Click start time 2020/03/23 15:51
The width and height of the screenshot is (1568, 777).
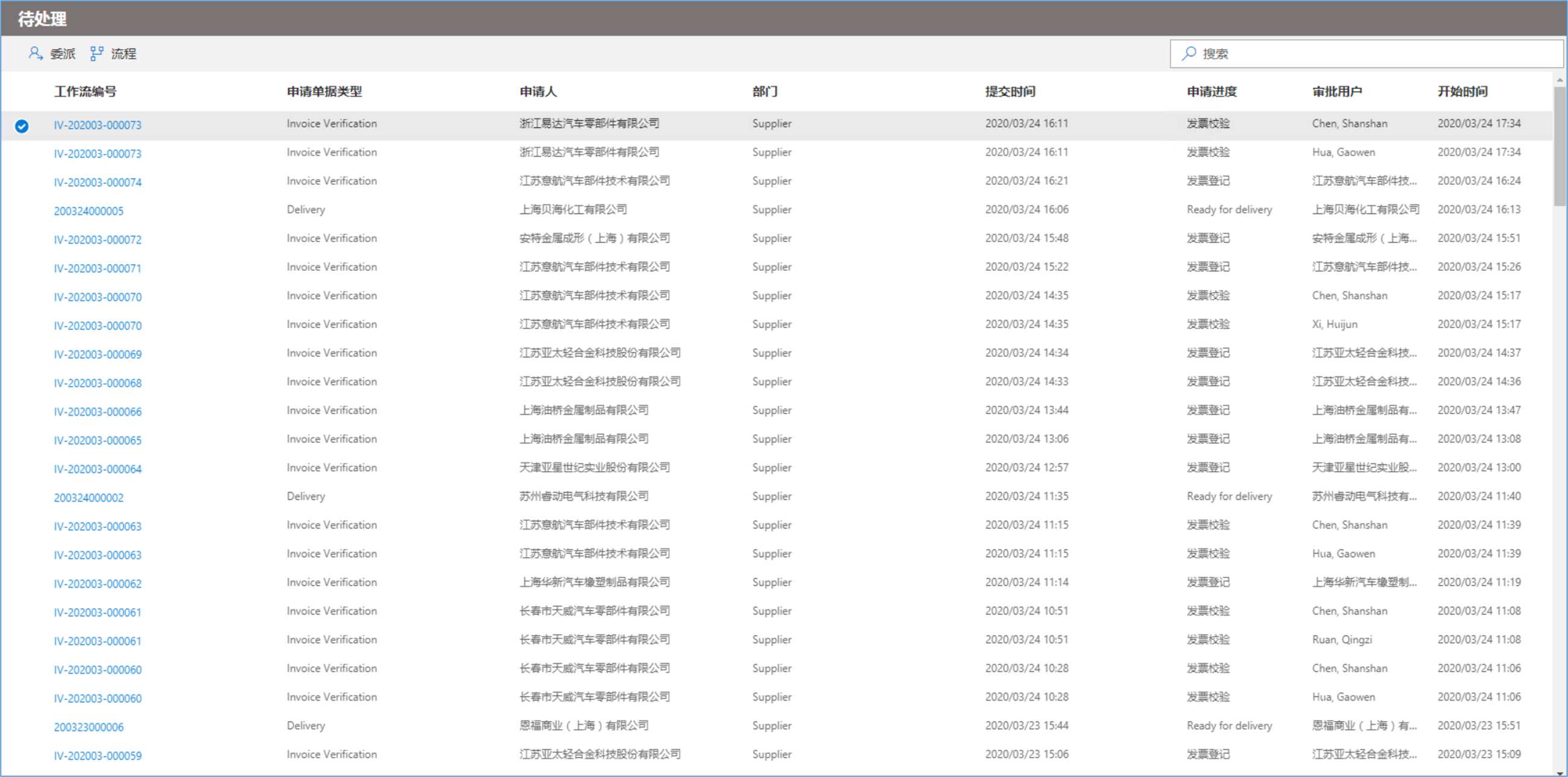click(x=1479, y=726)
